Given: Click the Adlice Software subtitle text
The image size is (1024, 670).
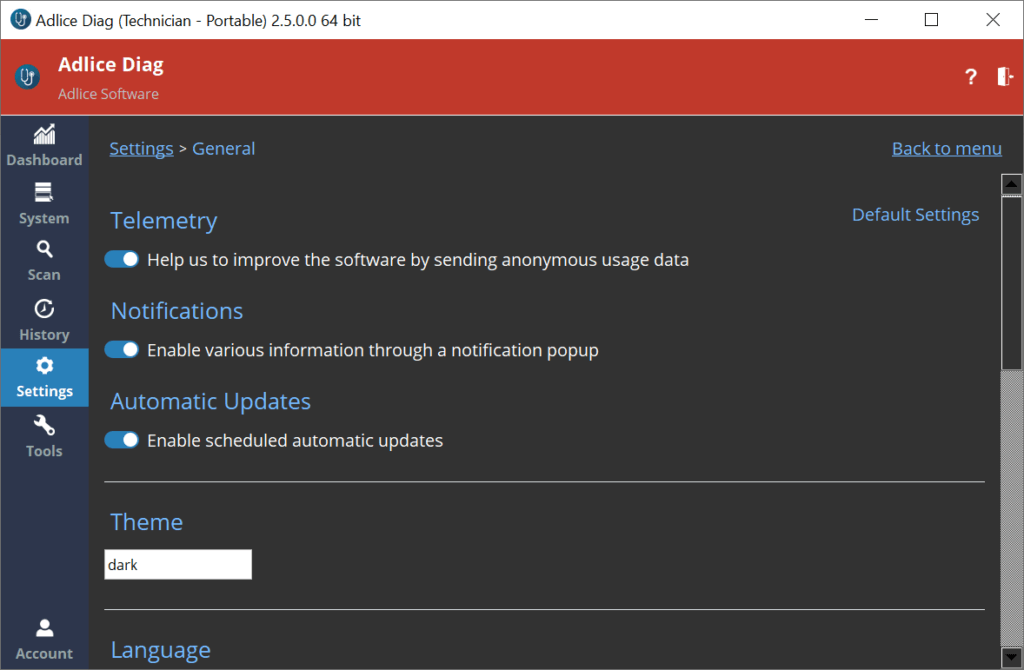Looking at the screenshot, I should [108, 94].
